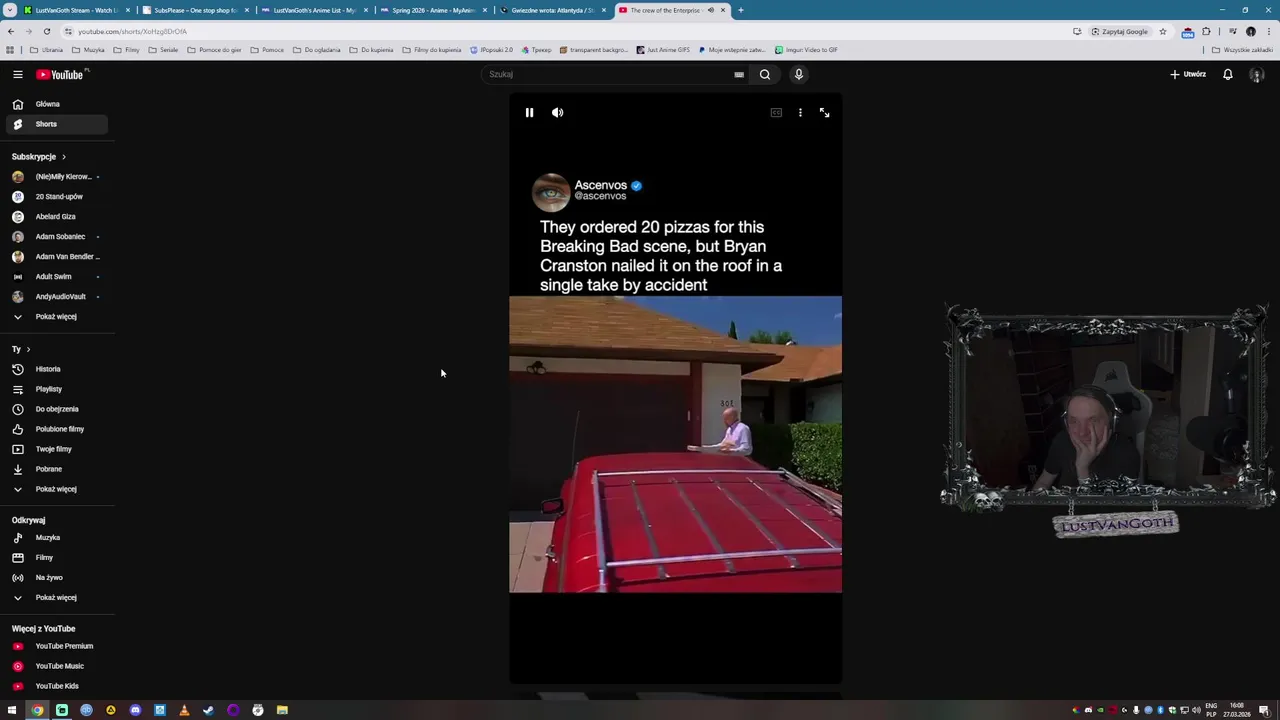Expand the Ty section arrow

point(28,349)
